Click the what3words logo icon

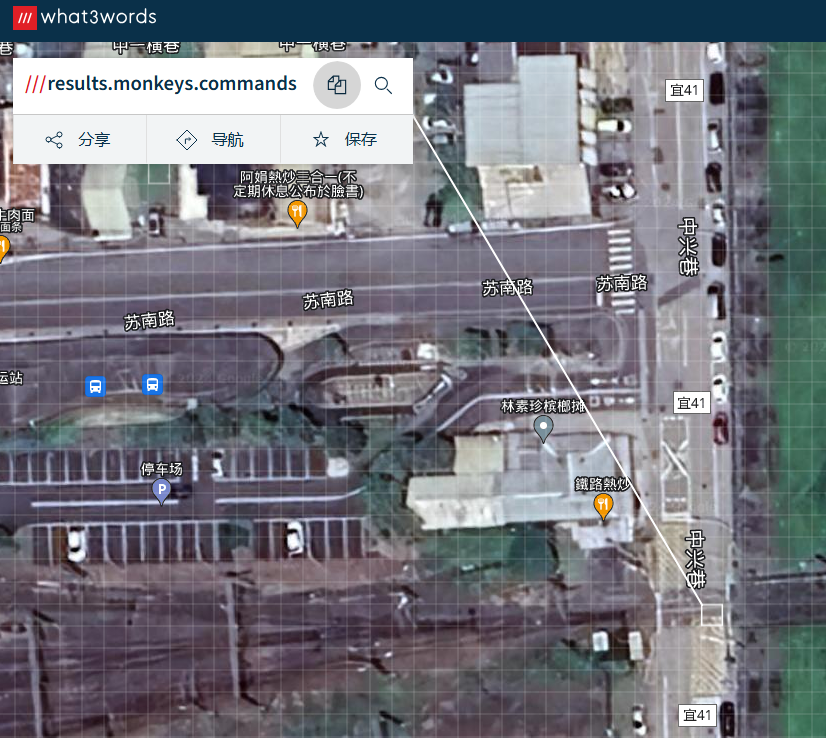pos(25,18)
